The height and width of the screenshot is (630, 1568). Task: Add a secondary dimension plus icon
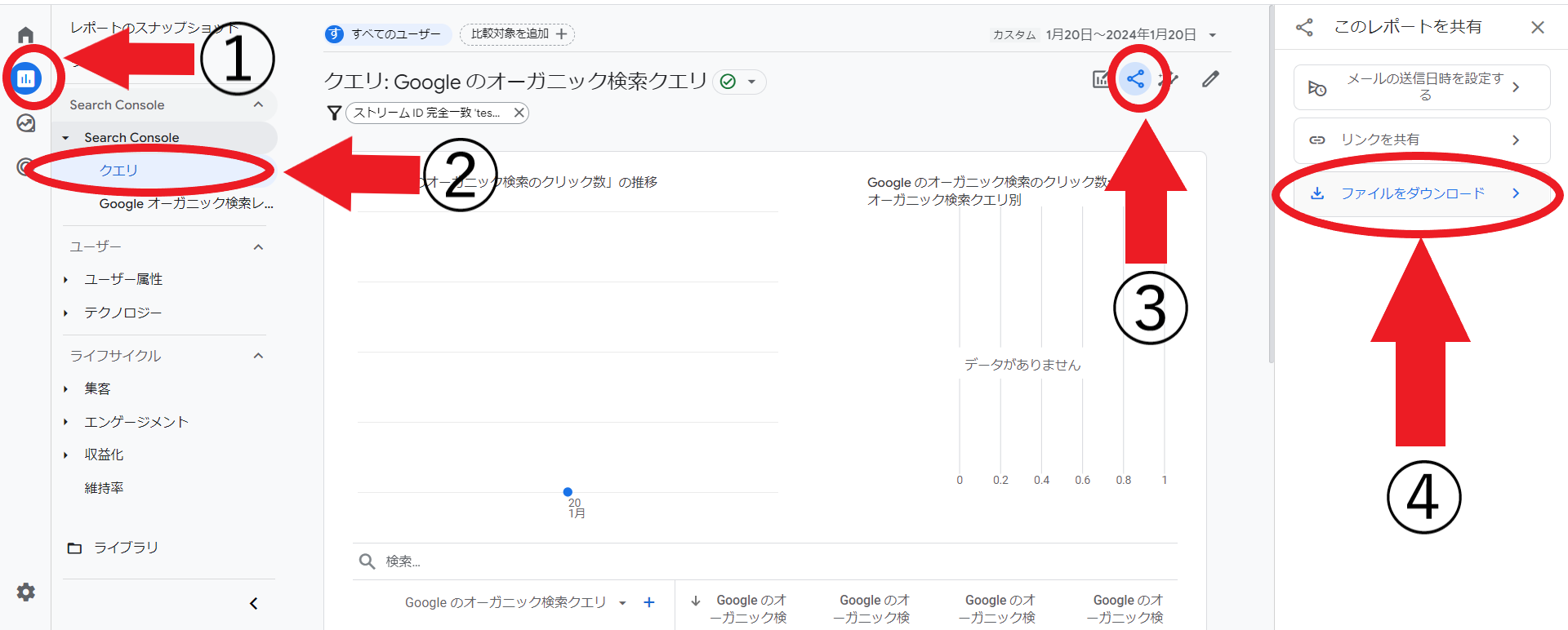coord(649,602)
